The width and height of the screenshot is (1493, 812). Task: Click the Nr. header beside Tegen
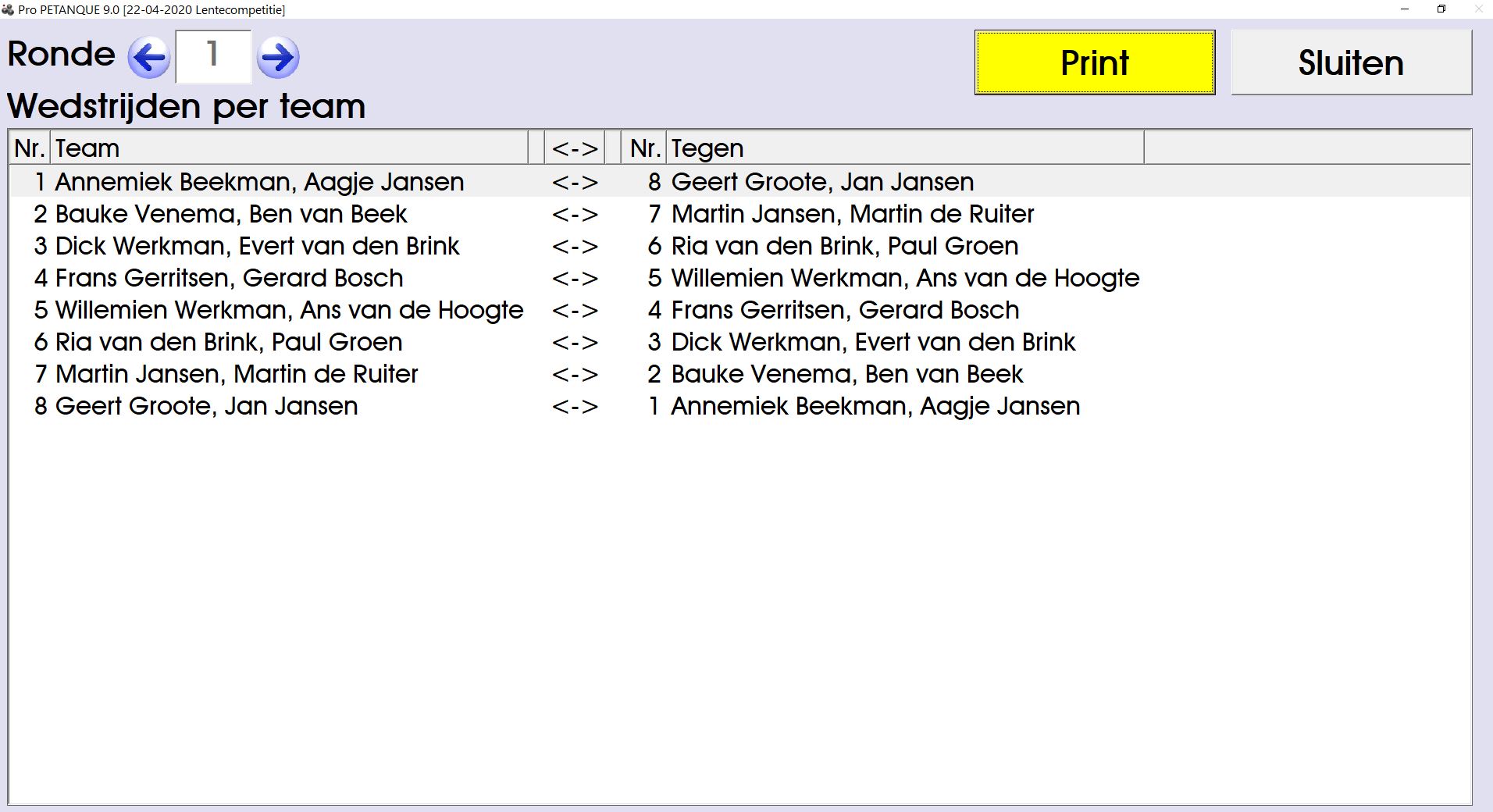(x=645, y=148)
